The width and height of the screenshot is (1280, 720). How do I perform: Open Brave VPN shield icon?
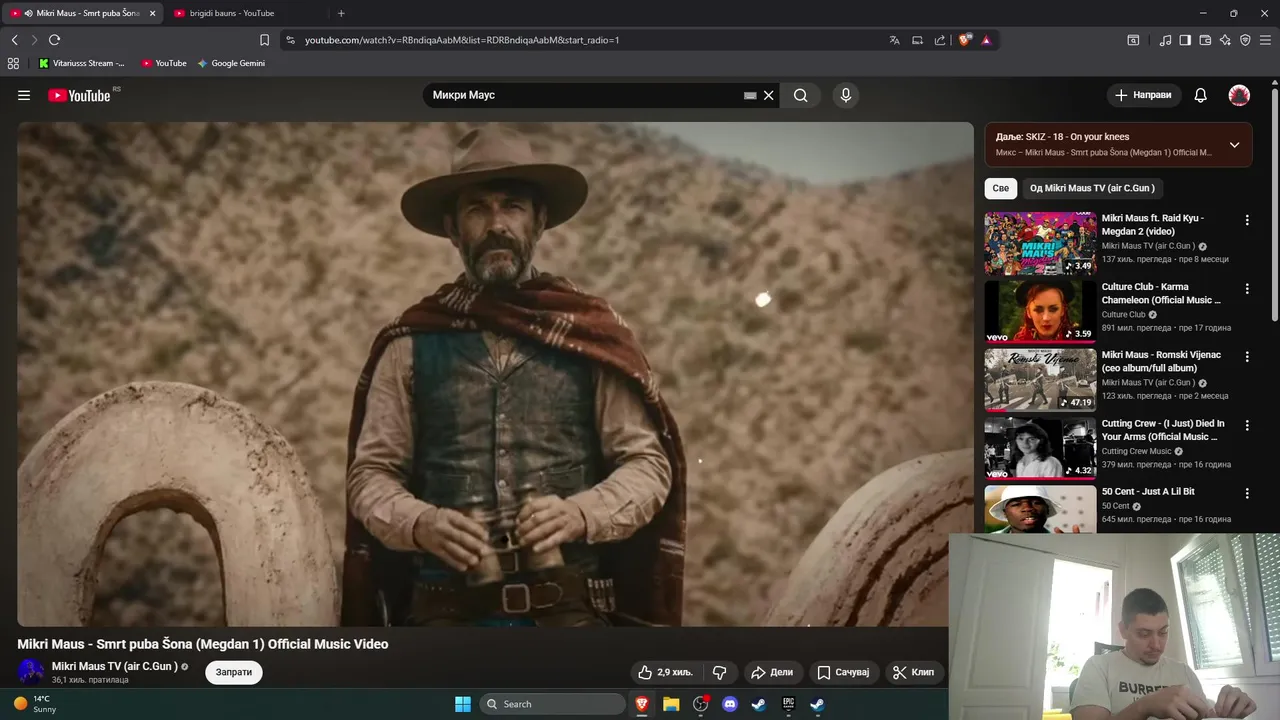coord(1245,40)
